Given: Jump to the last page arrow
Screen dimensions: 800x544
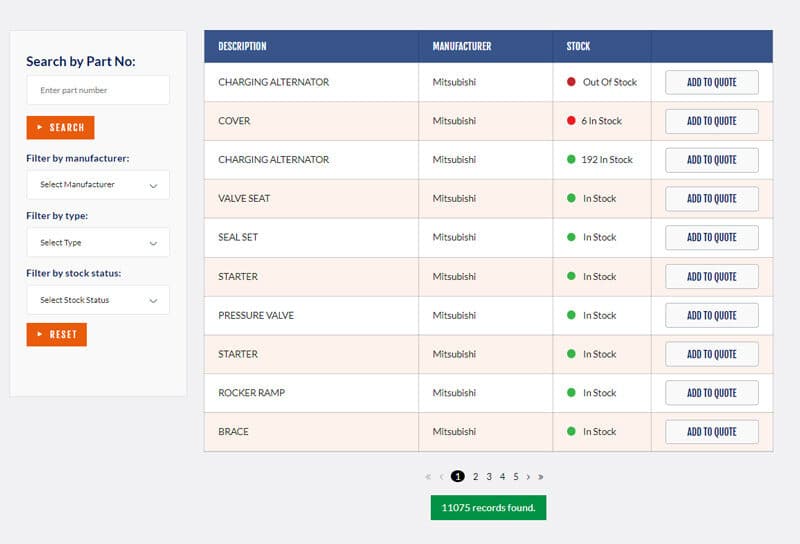Looking at the screenshot, I should [x=541, y=477].
